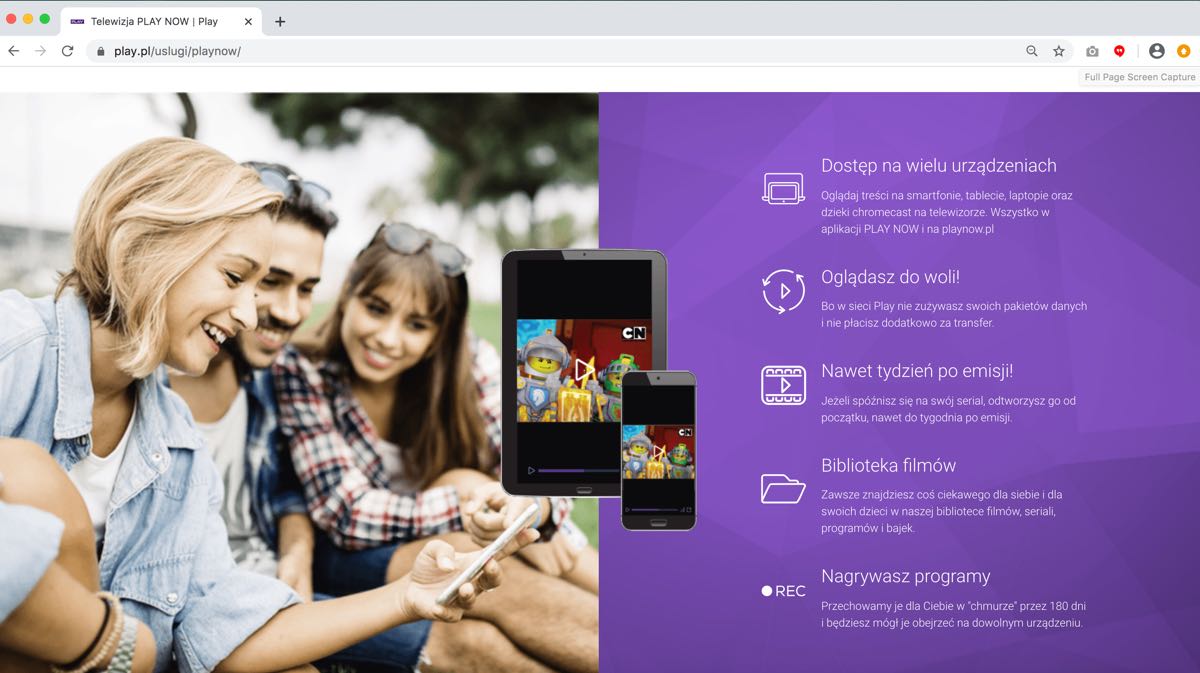Reload the current page
Viewport: 1200px width, 673px height.
click(68, 51)
